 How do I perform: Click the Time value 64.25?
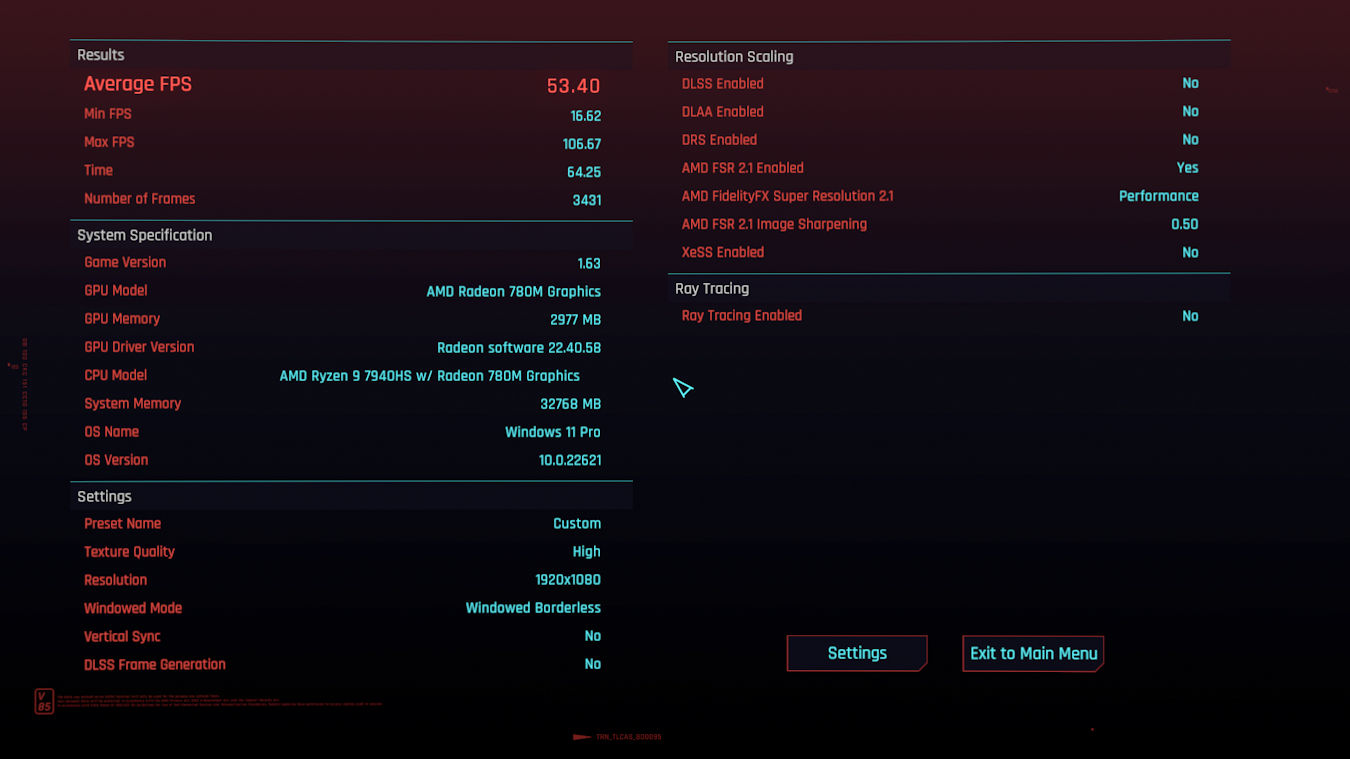584,172
